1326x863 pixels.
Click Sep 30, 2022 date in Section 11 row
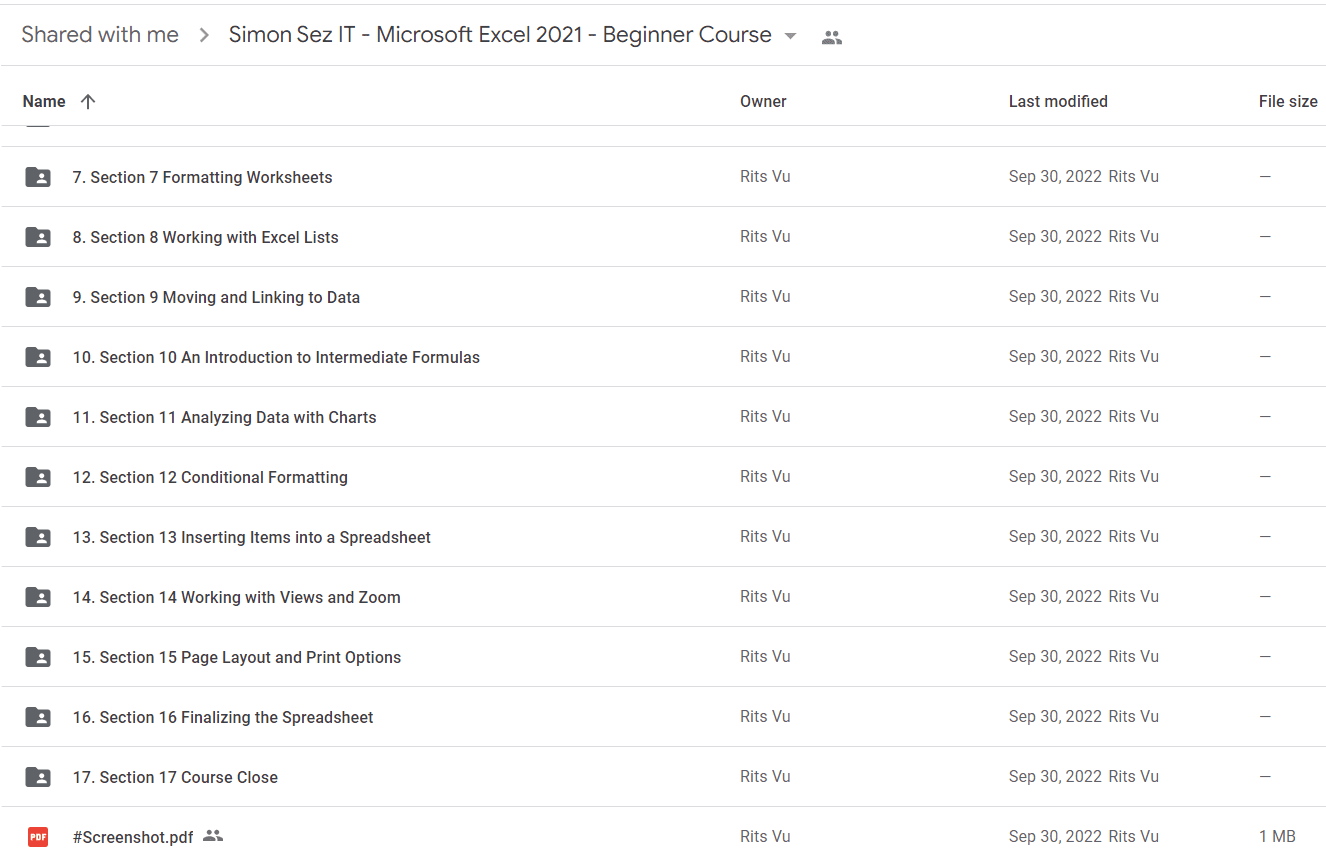point(1055,416)
